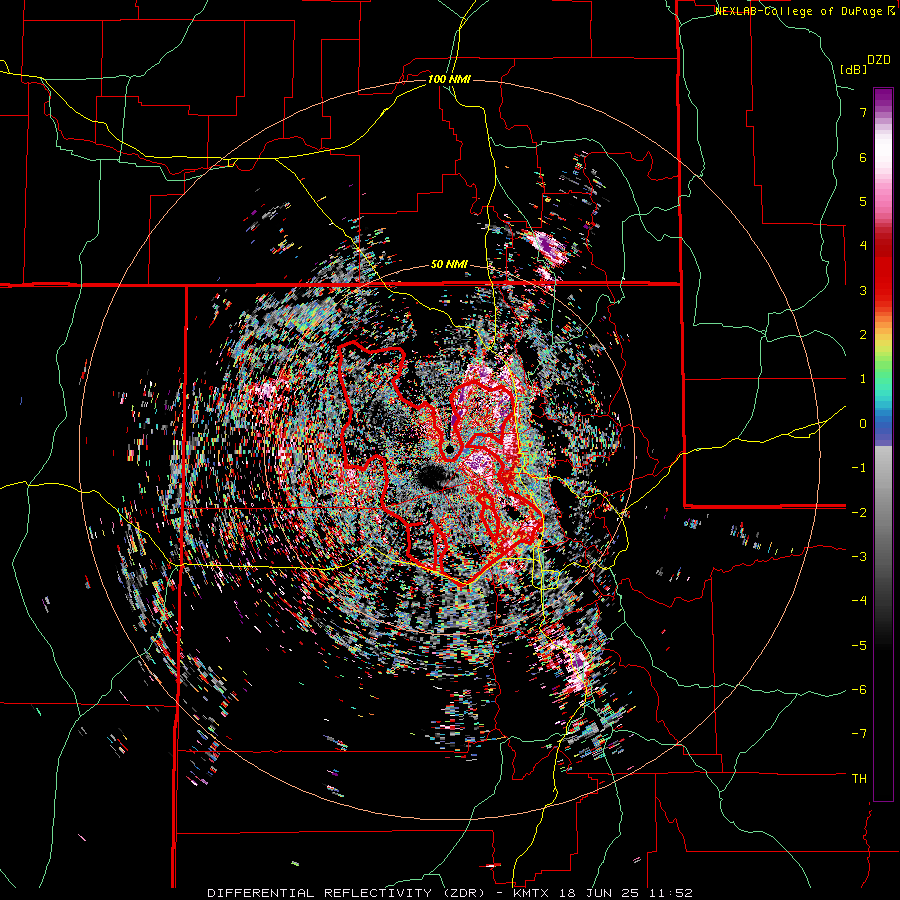Click the 50 NMI range ring label
The height and width of the screenshot is (900, 900).
tap(449, 265)
